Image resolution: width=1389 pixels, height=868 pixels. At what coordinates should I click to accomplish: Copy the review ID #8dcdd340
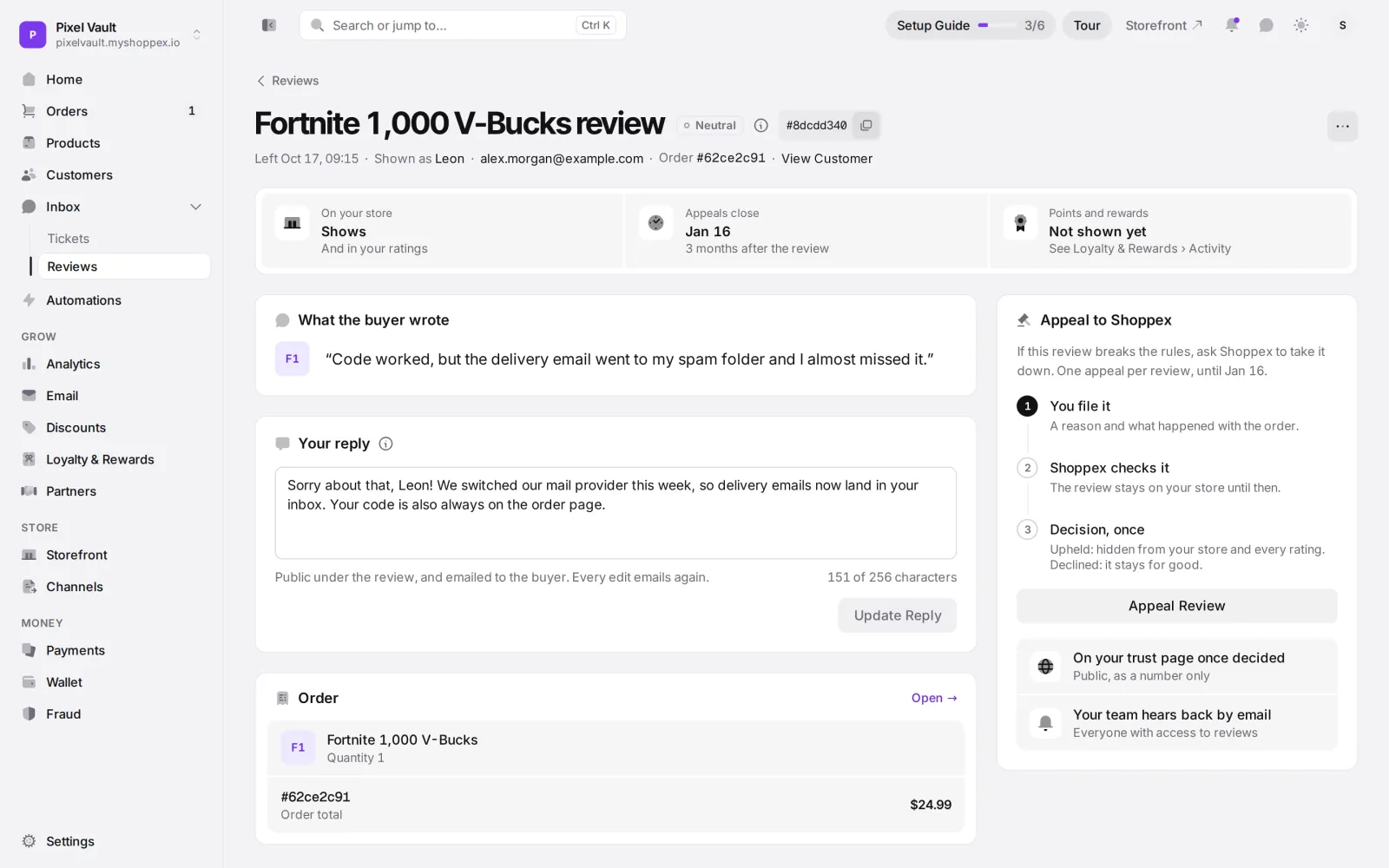(x=866, y=125)
